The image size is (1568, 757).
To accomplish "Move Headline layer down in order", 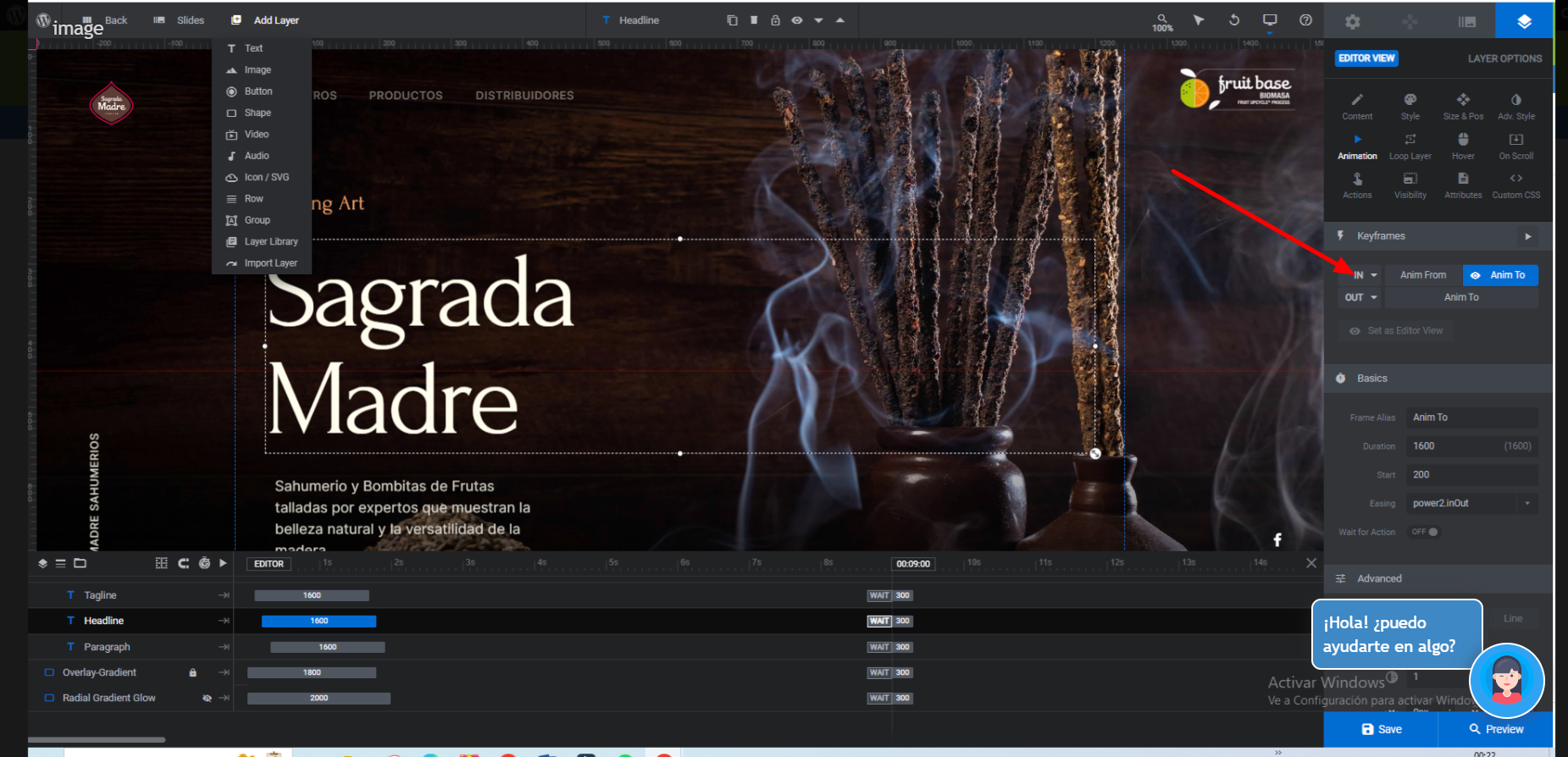I will (x=818, y=20).
